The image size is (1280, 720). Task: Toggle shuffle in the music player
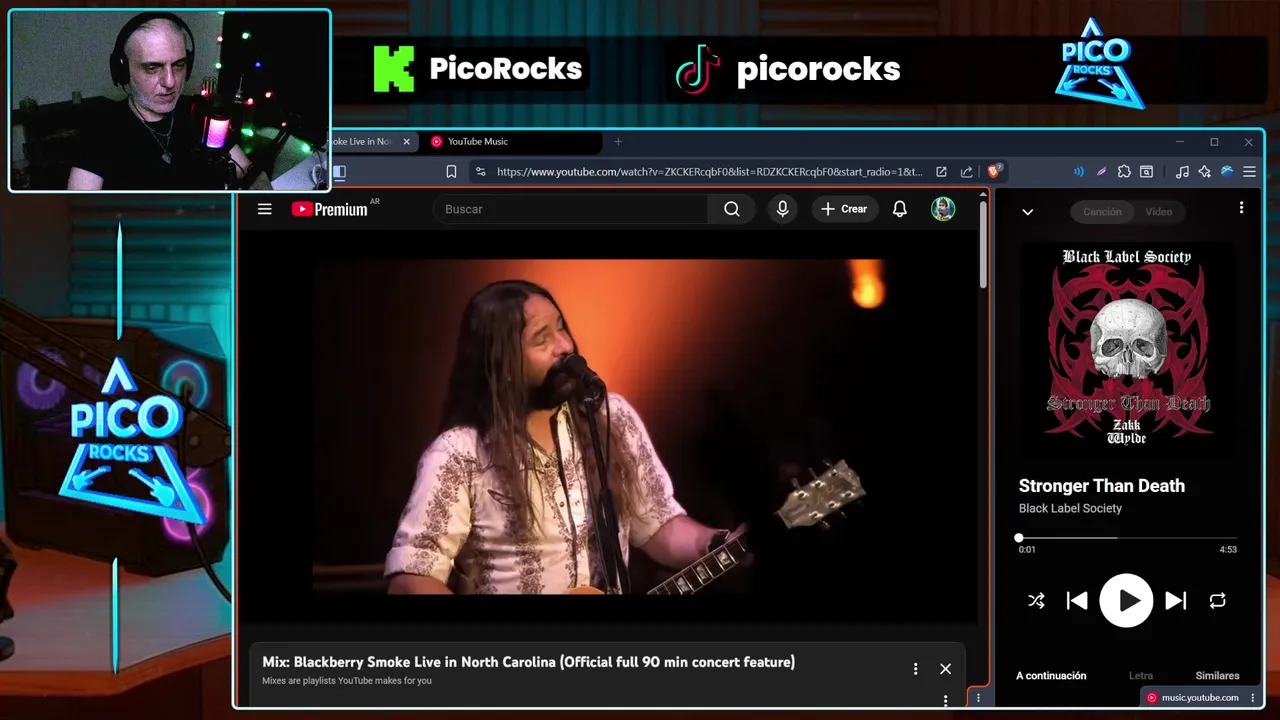coord(1036,601)
